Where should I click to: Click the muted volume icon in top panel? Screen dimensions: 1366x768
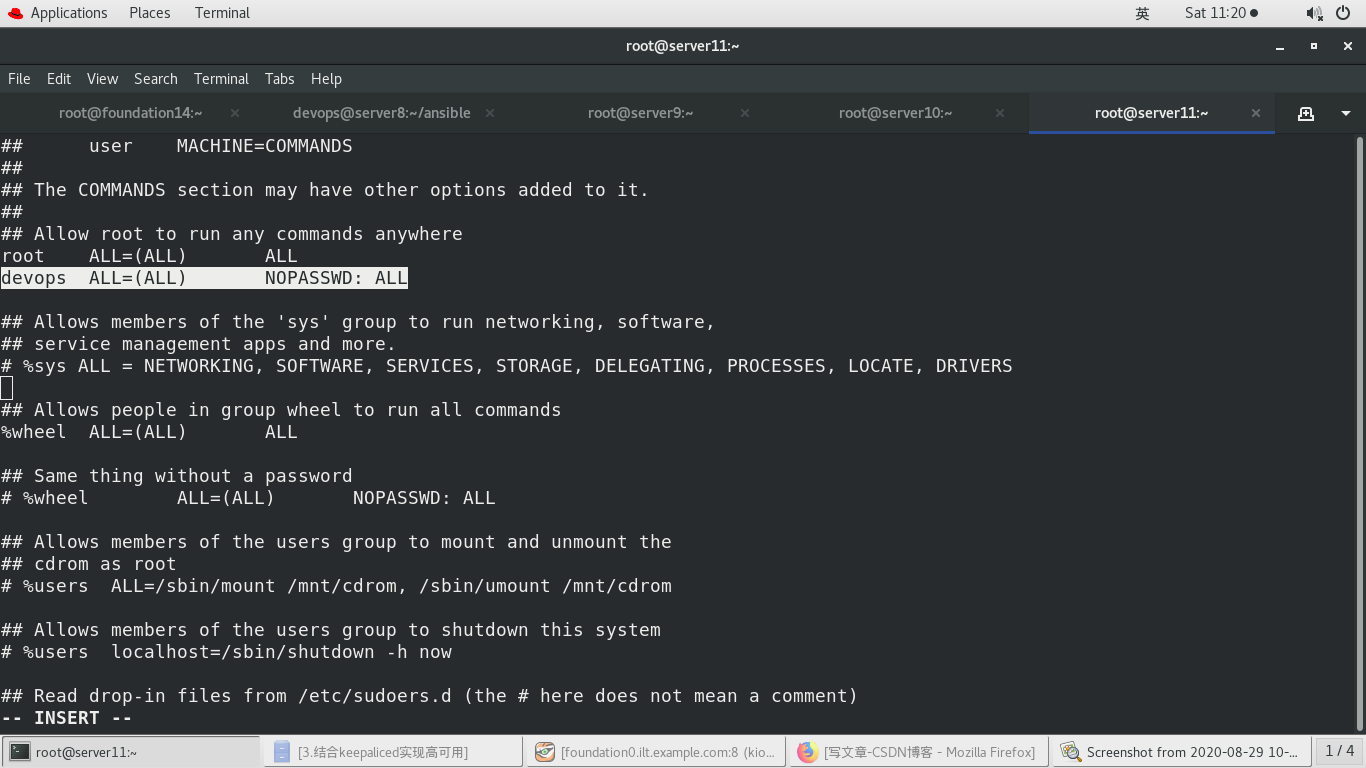pos(1311,13)
